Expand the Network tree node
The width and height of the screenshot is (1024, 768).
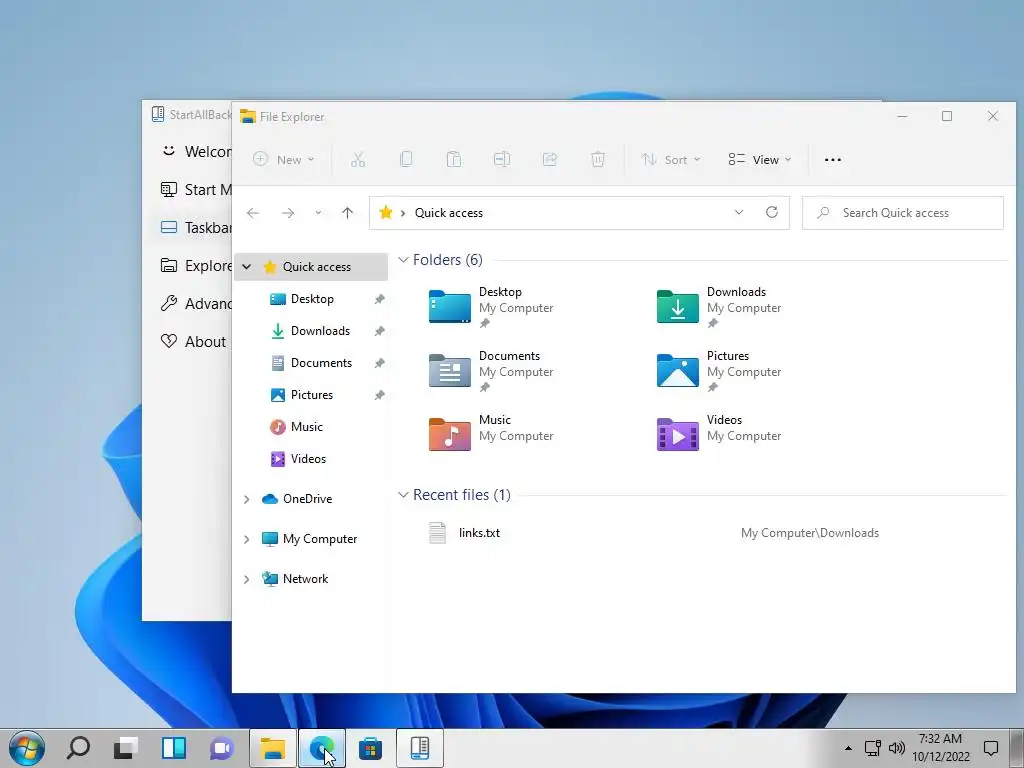pyautogui.click(x=246, y=579)
